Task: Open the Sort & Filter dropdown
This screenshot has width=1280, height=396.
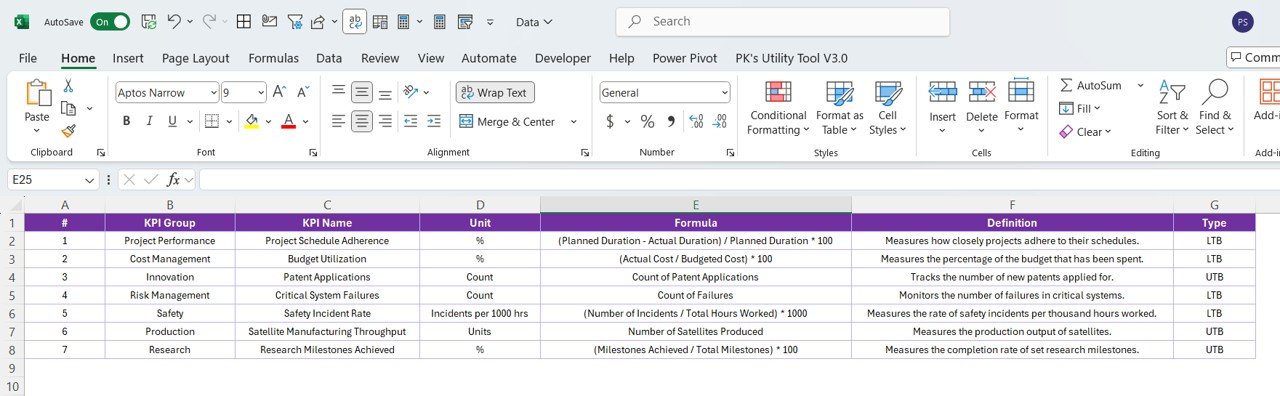Action: pos(1171,109)
